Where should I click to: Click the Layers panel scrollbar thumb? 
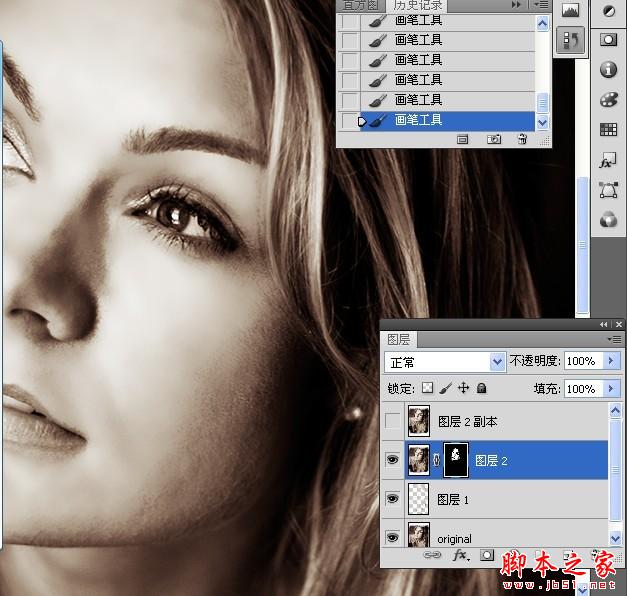pyautogui.click(x=615, y=469)
